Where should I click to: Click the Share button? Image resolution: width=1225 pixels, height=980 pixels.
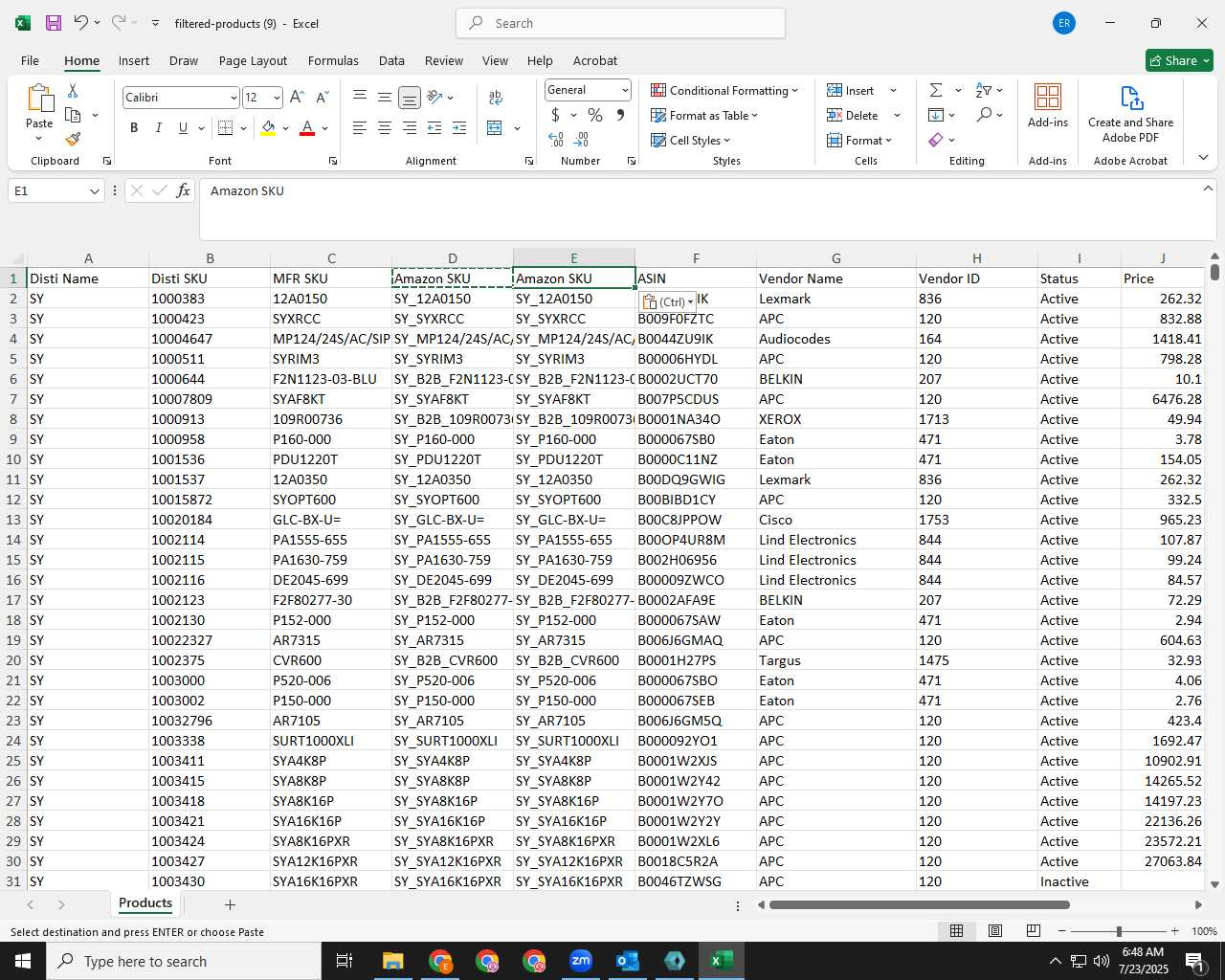[x=1180, y=60]
